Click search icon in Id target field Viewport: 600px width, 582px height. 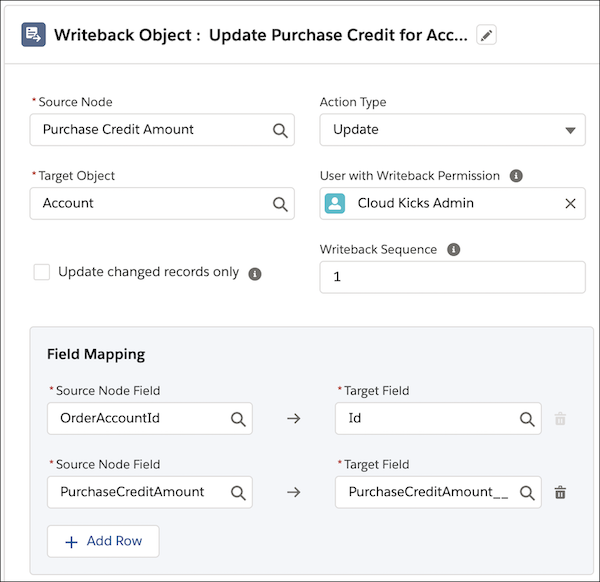click(527, 419)
